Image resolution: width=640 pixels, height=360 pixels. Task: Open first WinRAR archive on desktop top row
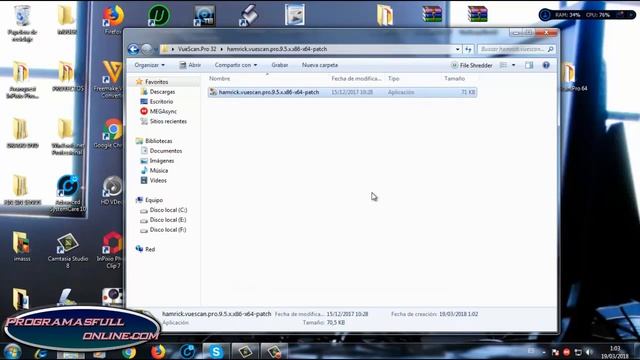point(432,14)
